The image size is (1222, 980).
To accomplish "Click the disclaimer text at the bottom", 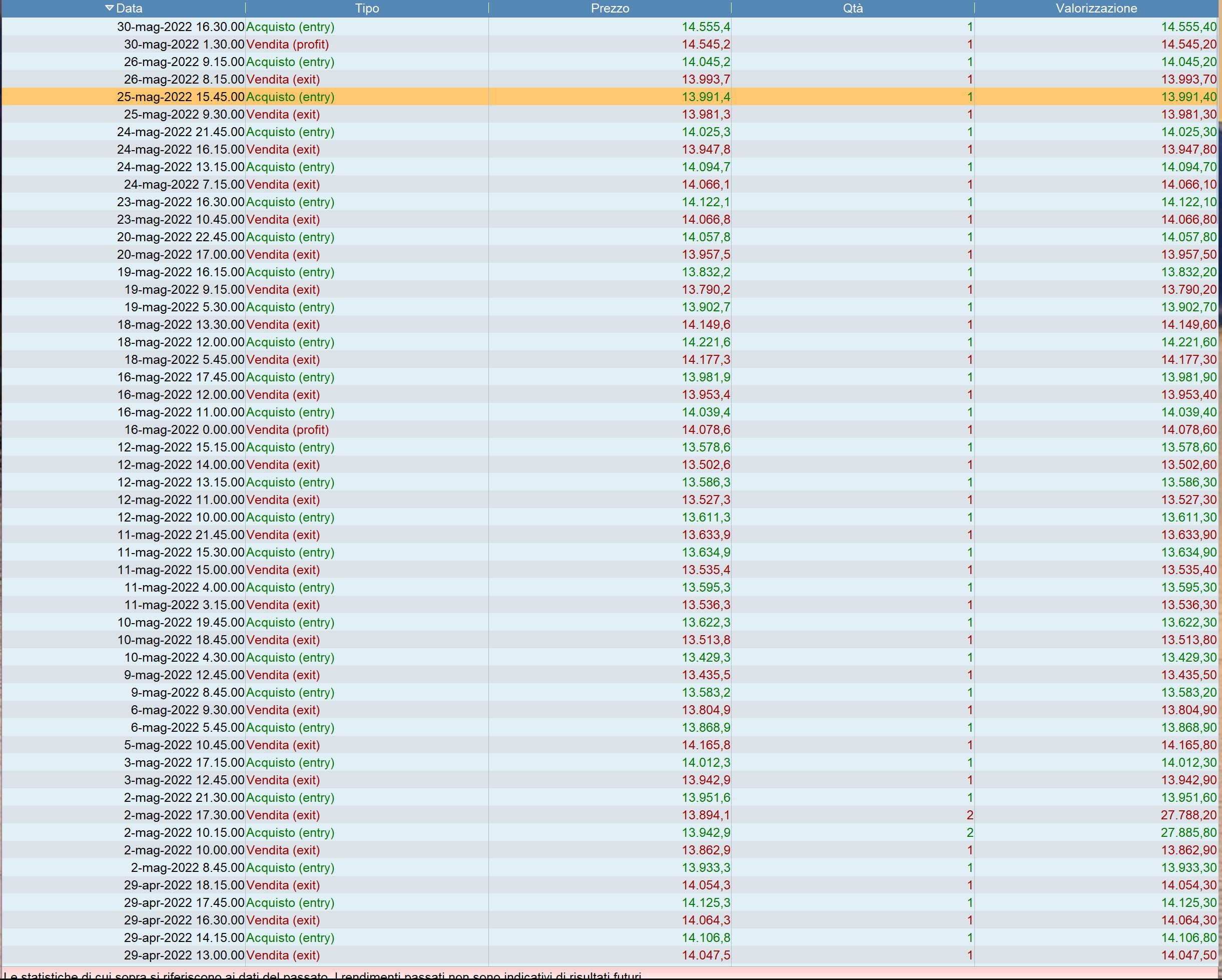I will click(322, 975).
